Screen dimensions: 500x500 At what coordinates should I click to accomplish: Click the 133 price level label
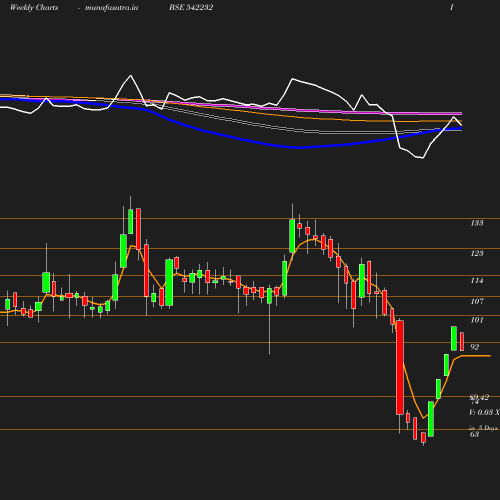[x=477, y=223]
